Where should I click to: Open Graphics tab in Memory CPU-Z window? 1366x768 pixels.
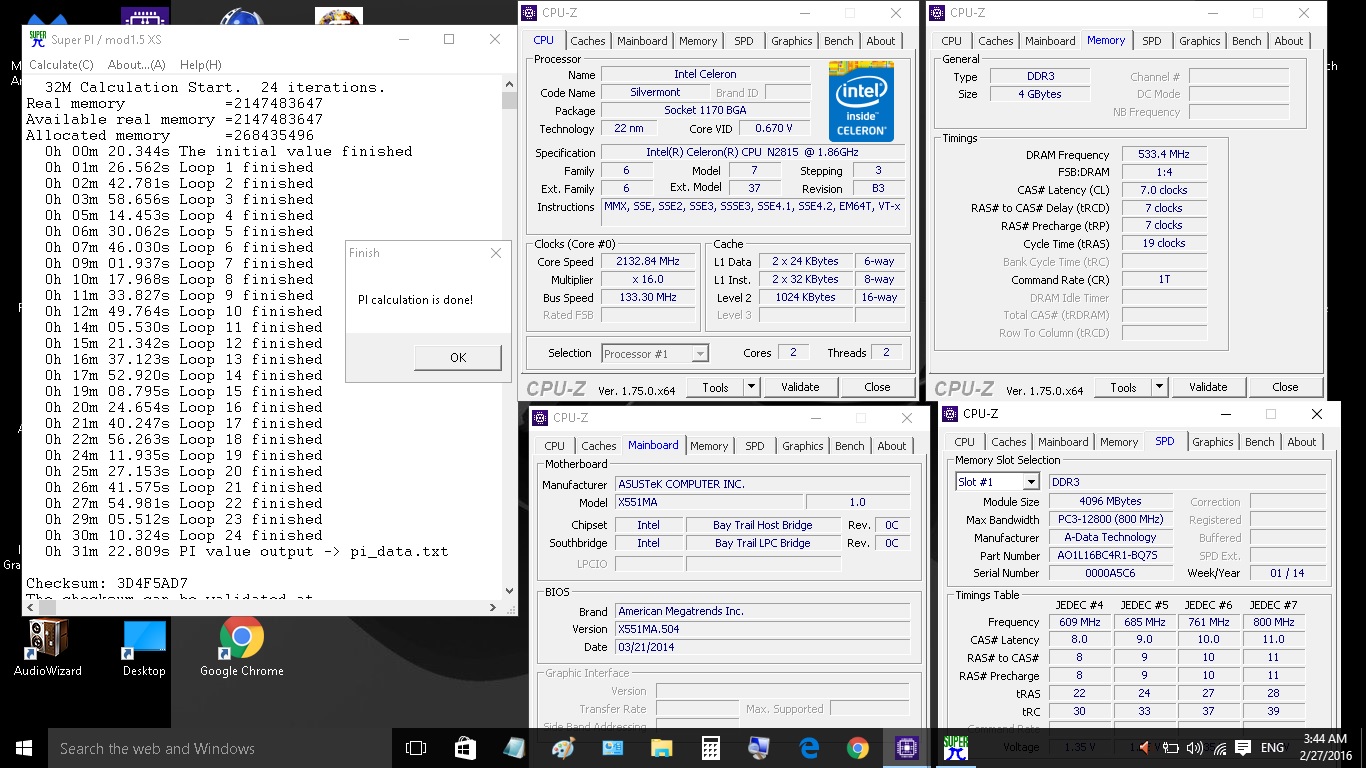click(1199, 41)
